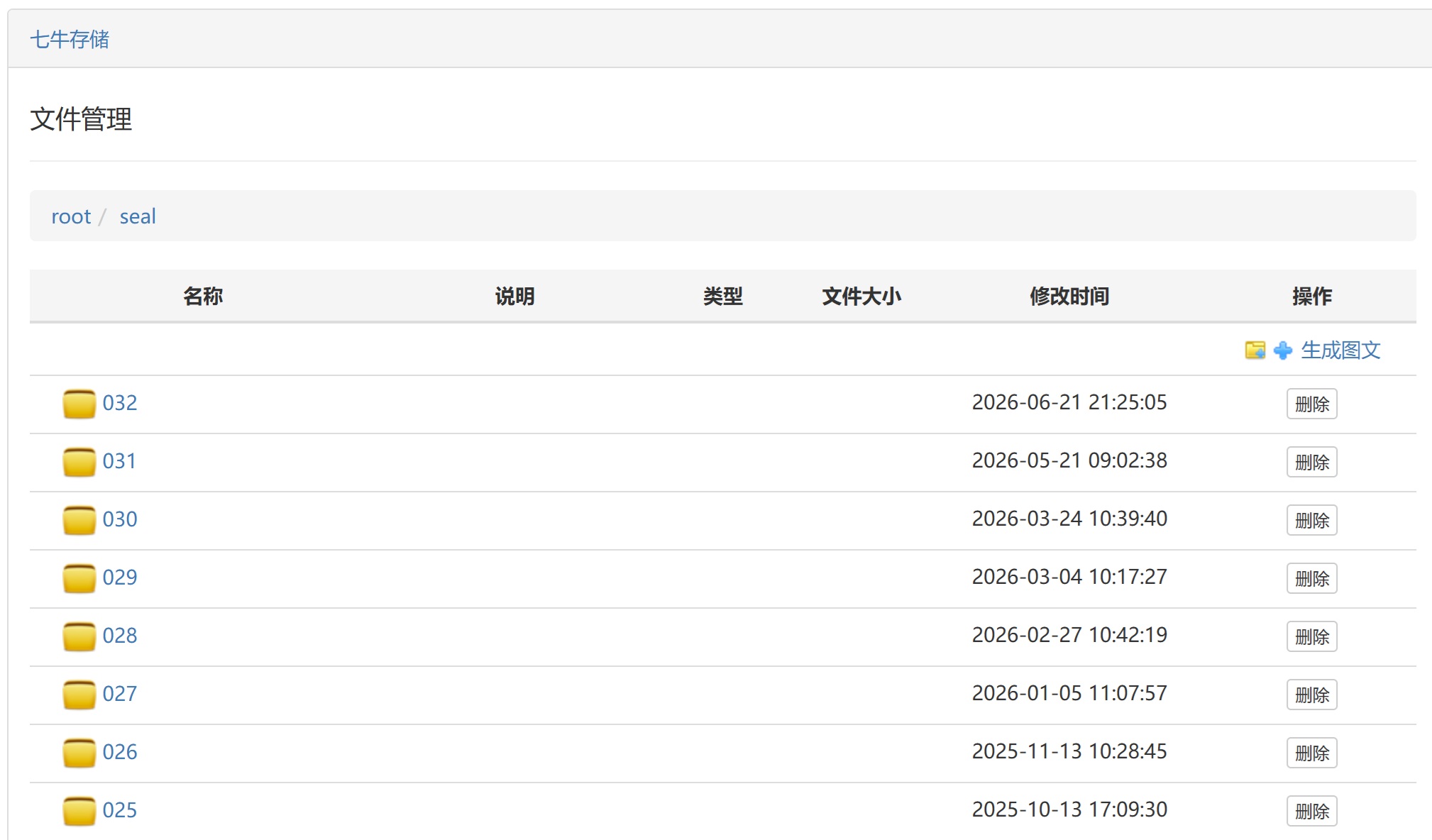This screenshot has height=840, width=1432.
Task: Open folder icon for 031
Action: point(79,462)
